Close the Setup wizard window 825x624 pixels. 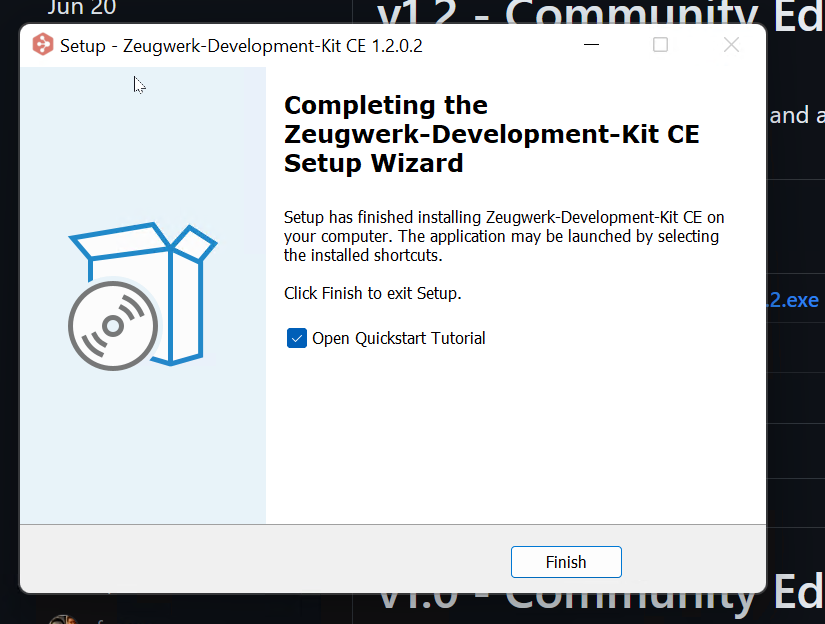tap(731, 45)
